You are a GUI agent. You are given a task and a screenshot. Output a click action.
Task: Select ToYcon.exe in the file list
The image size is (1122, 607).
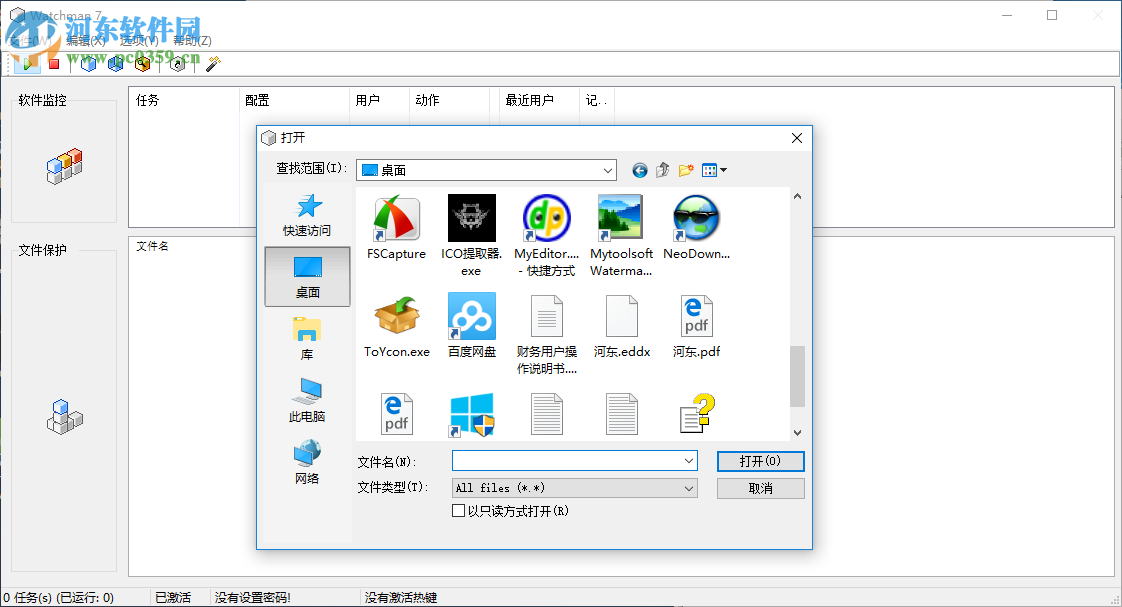tap(396, 316)
